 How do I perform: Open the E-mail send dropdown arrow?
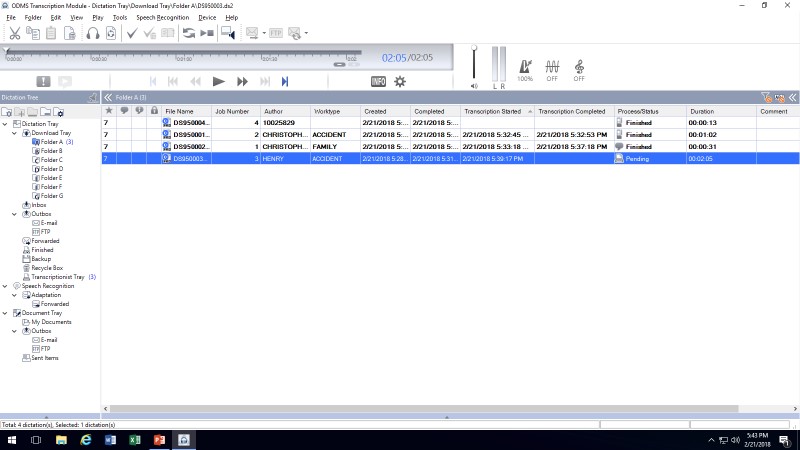pyautogui.click(x=264, y=34)
